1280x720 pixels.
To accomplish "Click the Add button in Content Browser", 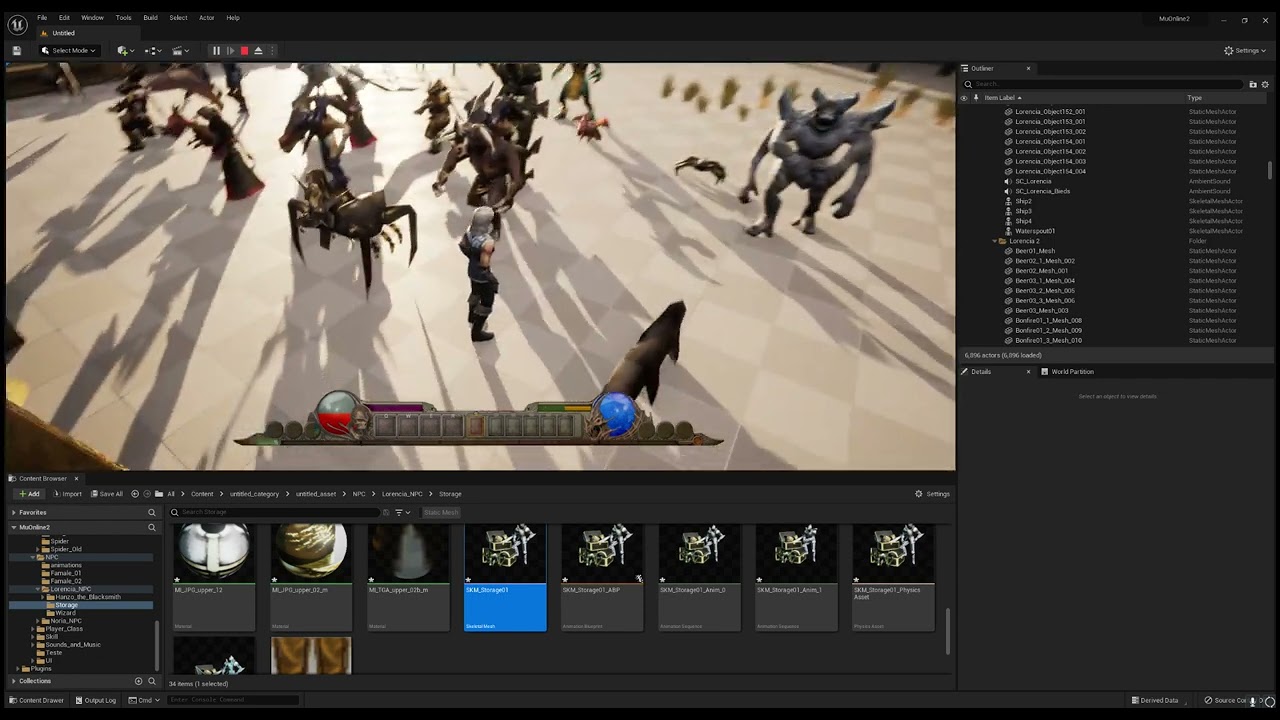I will click(29, 494).
